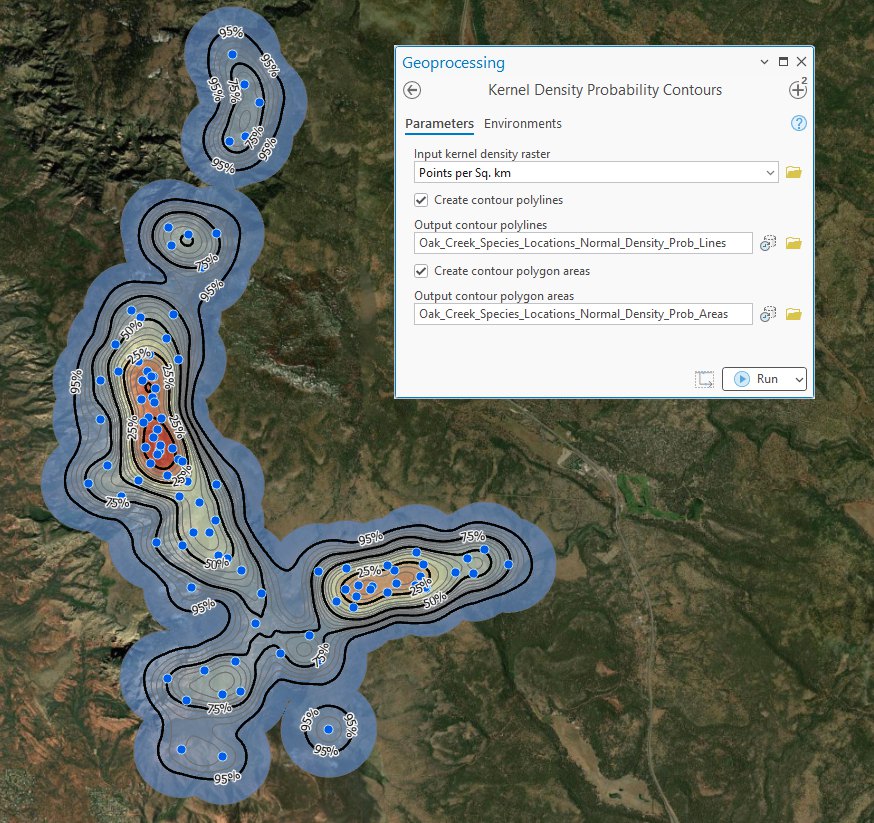Click Input kernel density raster label

[x=482, y=154]
